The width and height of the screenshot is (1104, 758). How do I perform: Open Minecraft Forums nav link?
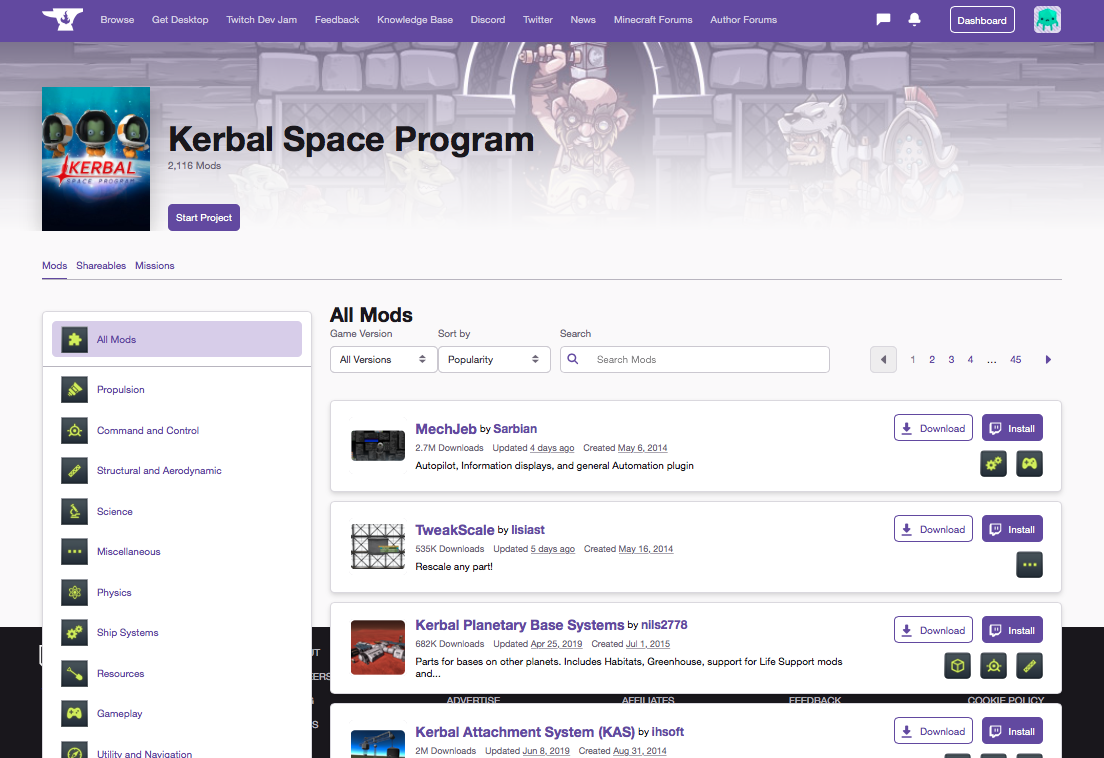pos(653,20)
